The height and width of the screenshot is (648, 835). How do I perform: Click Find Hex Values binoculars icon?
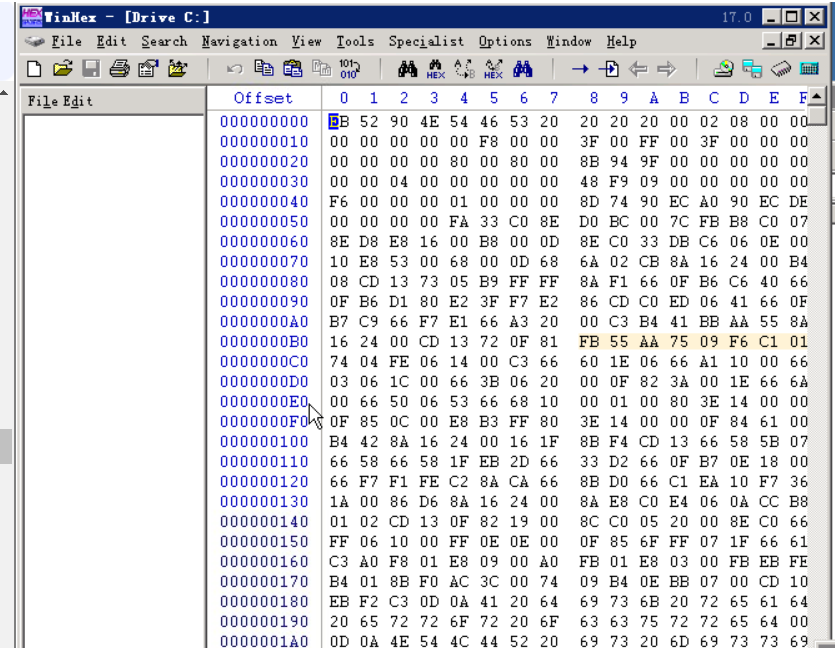[436, 69]
